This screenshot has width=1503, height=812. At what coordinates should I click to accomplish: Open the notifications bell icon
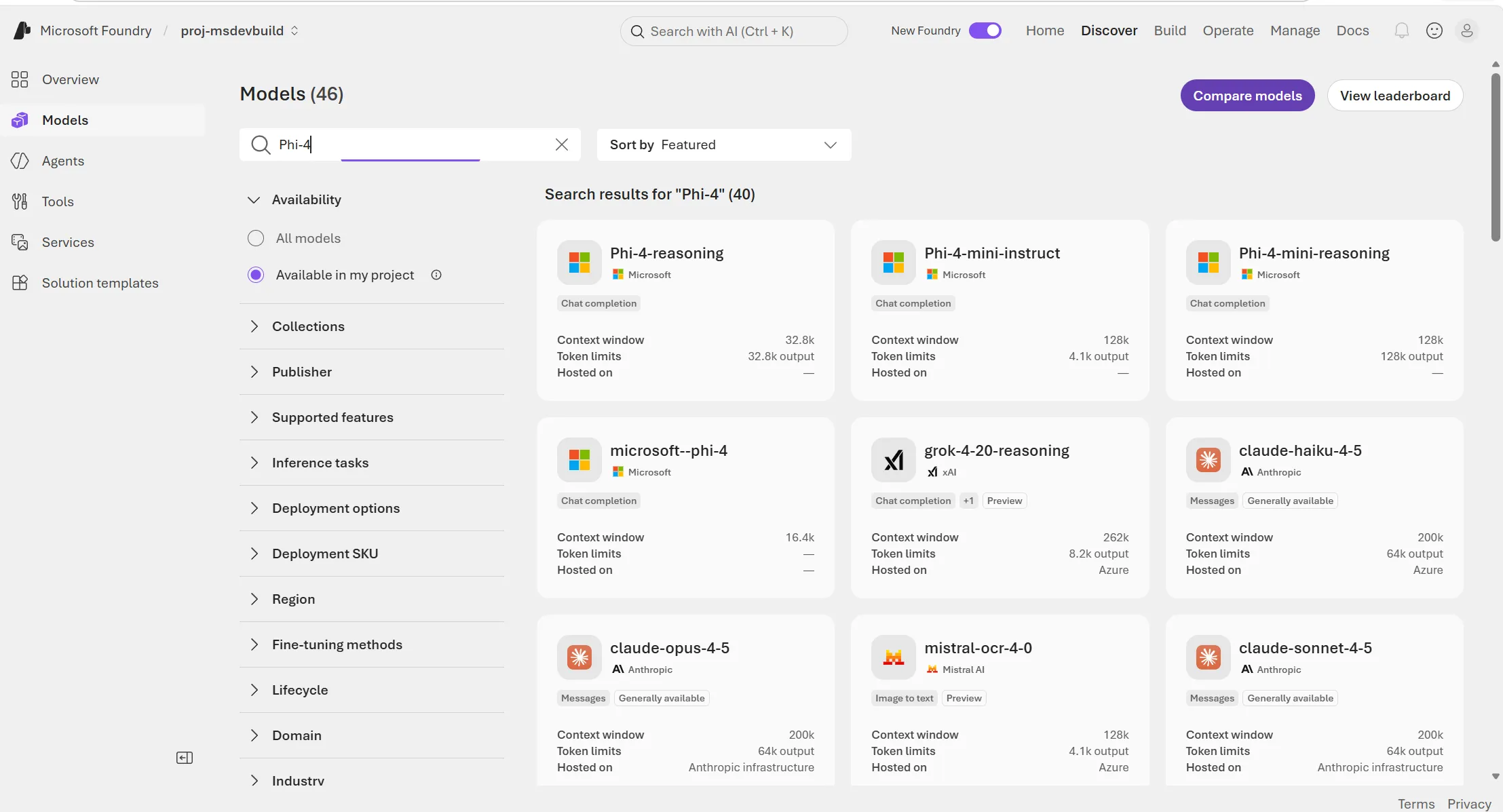(x=1401, y=31)
